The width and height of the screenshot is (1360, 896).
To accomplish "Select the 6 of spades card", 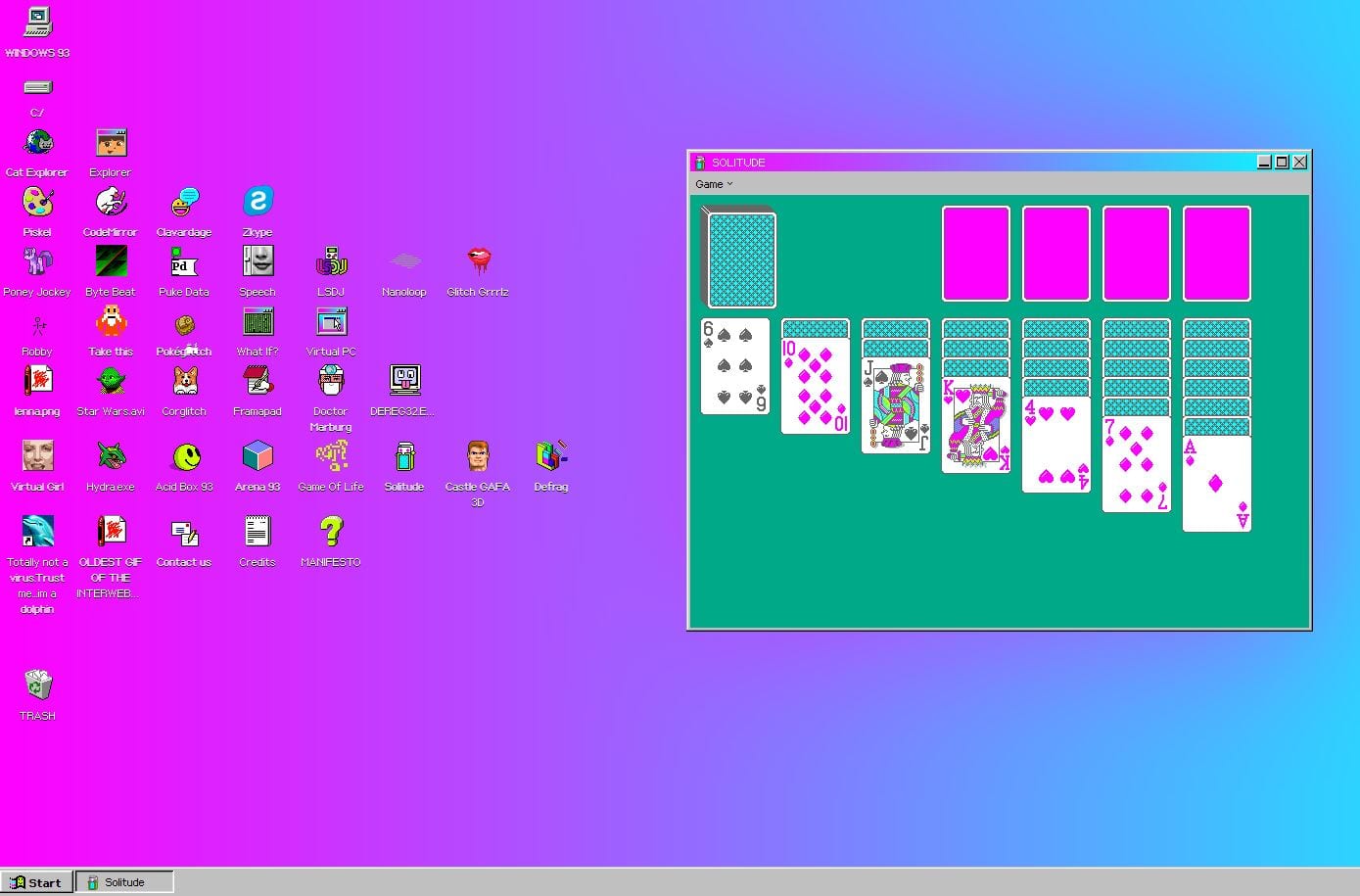I will click(734, 367).
